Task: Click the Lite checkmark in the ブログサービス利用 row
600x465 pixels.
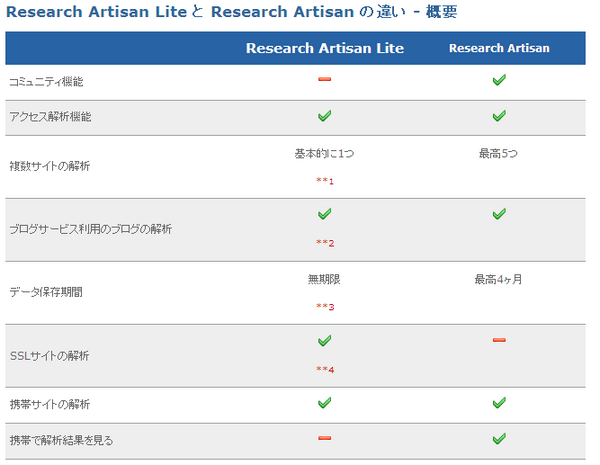Action: 324,214
